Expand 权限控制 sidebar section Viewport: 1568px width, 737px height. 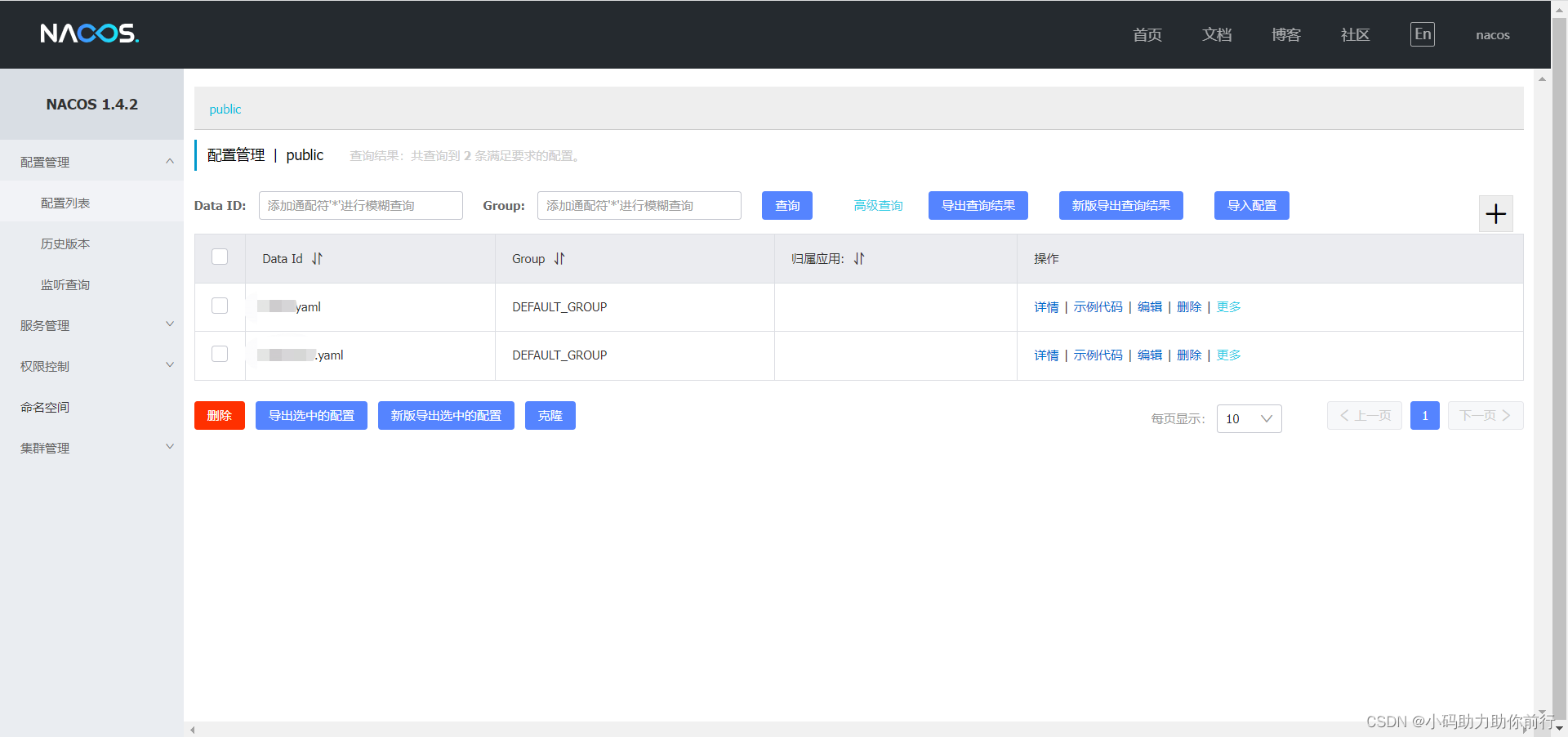coord(170,365)
